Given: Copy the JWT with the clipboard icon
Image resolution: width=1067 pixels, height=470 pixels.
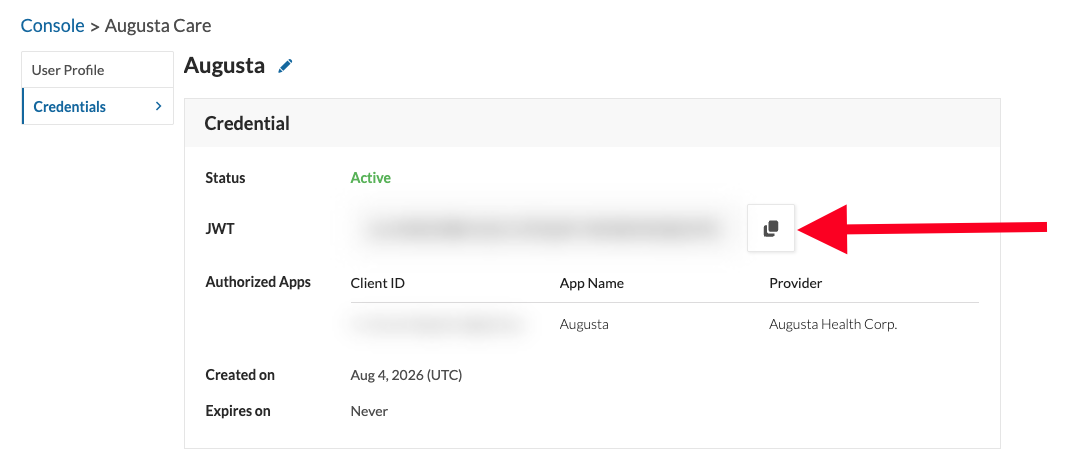Looking at the screenshot, I should 770,228.
